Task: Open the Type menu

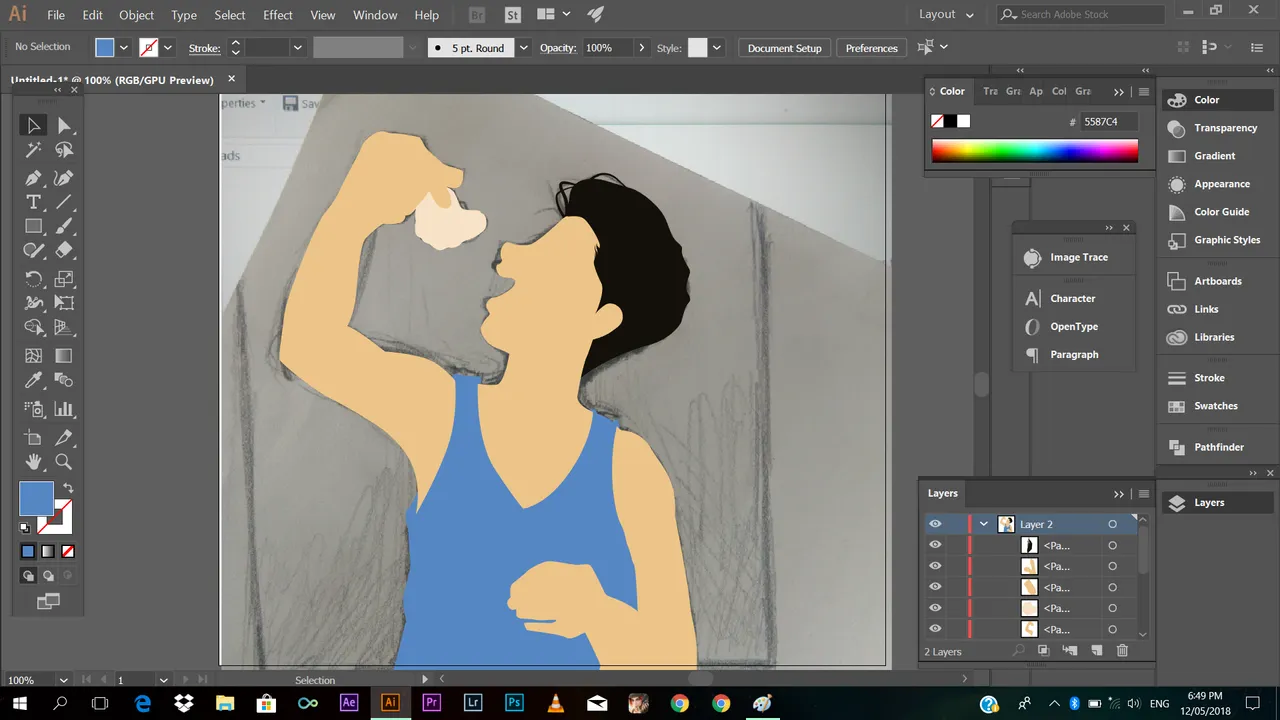Action: tap(184, 15)
